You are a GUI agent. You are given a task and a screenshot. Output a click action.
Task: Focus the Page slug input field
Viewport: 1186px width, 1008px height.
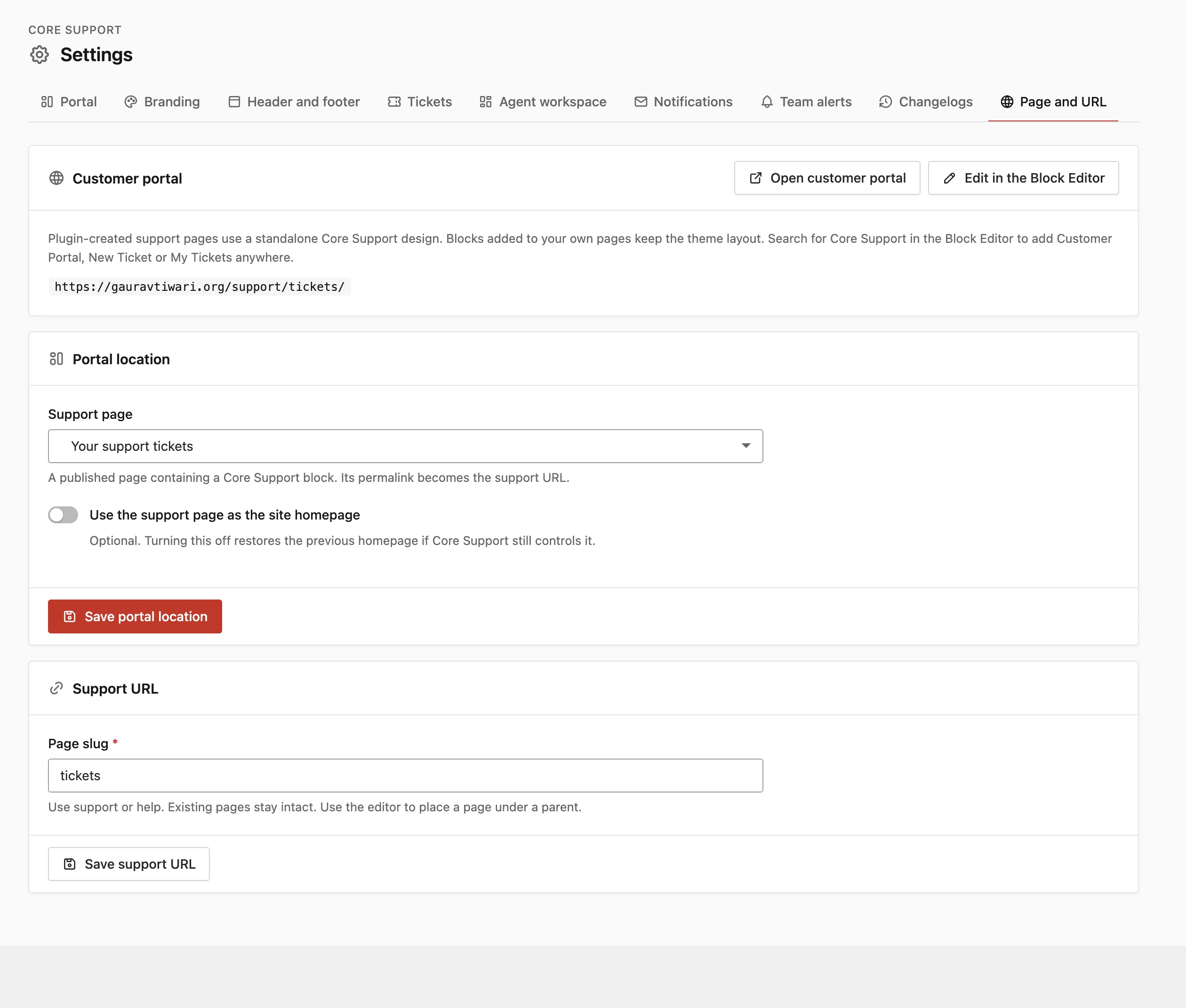point(405,776)
